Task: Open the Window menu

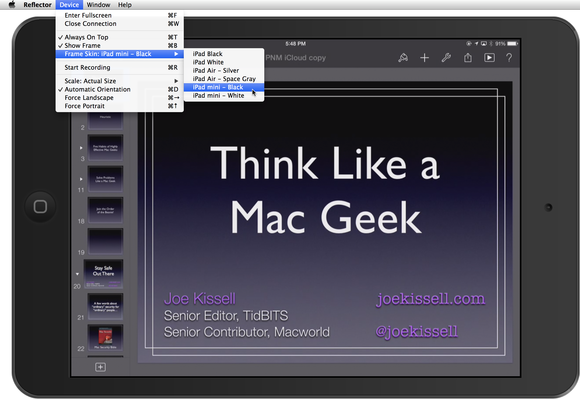Action: pyautogui.click(x=98, y=5)
